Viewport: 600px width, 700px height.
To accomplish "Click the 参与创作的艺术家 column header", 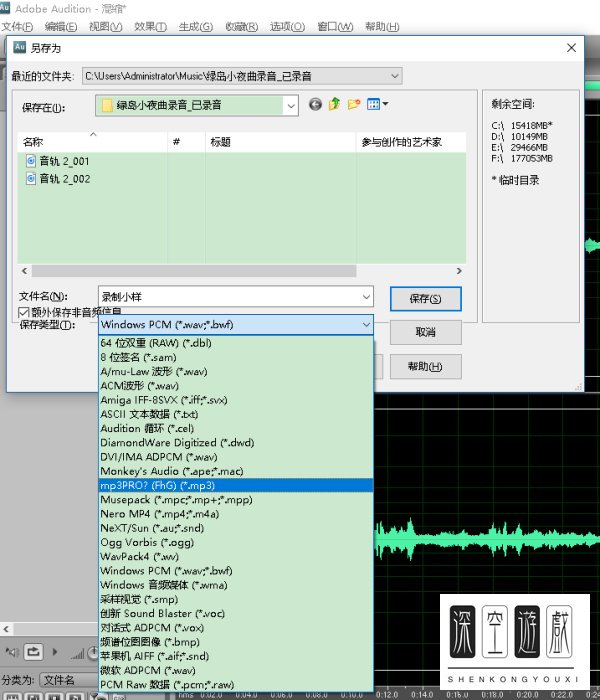I will point(411,142).
